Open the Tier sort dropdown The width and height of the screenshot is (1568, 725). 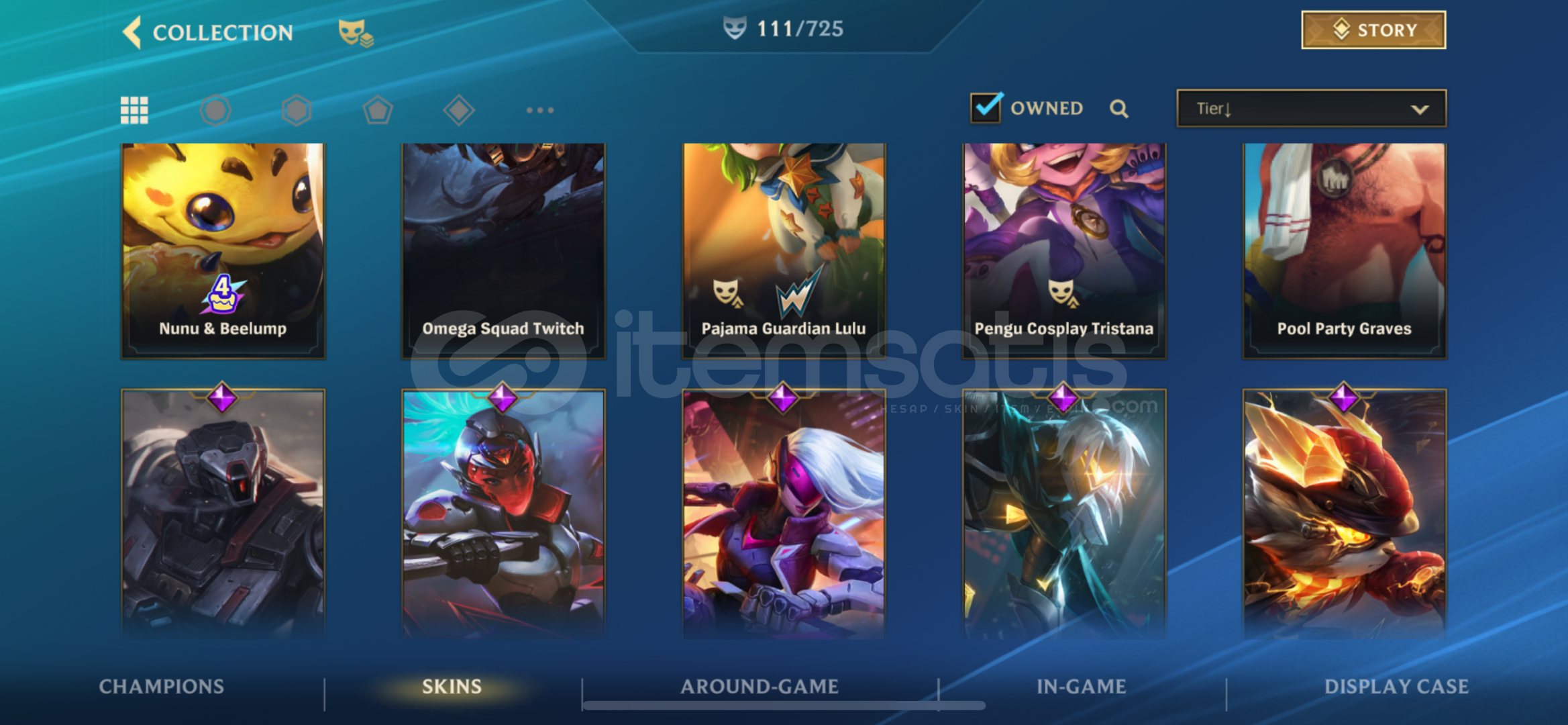point(1311,109)
